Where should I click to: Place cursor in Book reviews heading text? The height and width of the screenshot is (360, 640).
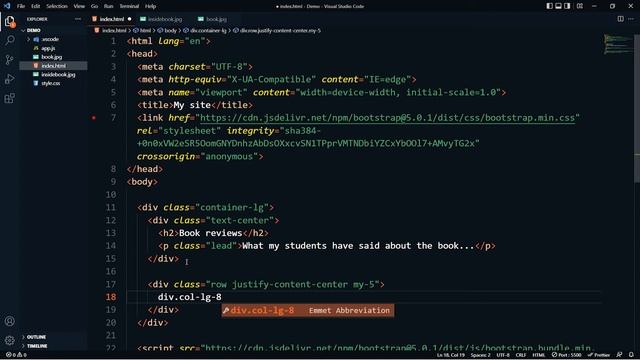(211, 233)
